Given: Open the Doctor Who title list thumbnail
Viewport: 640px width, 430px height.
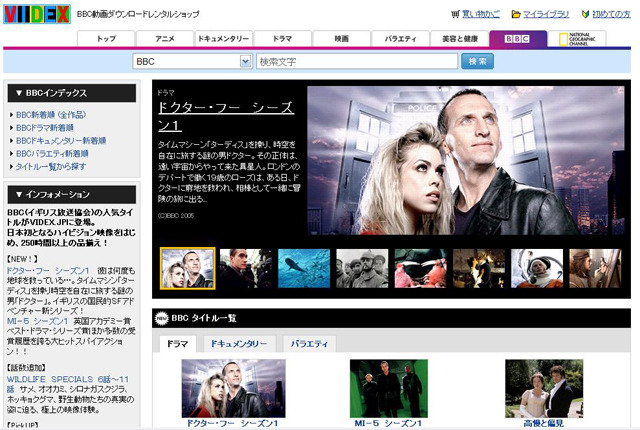Looking at the screenshot, I should tap(233, 388).
